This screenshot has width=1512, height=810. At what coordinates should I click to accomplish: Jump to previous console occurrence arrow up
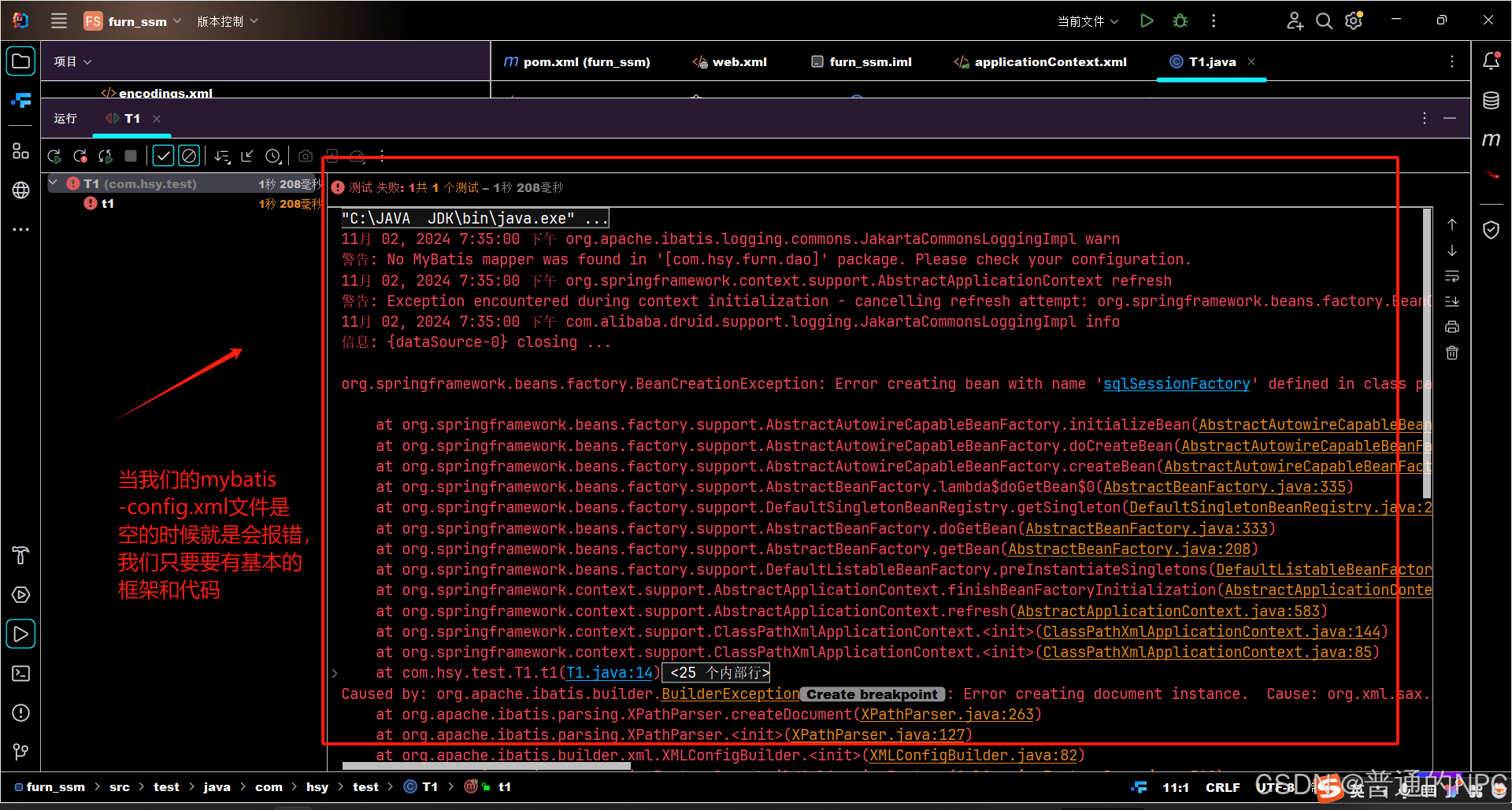[1452, 224]
